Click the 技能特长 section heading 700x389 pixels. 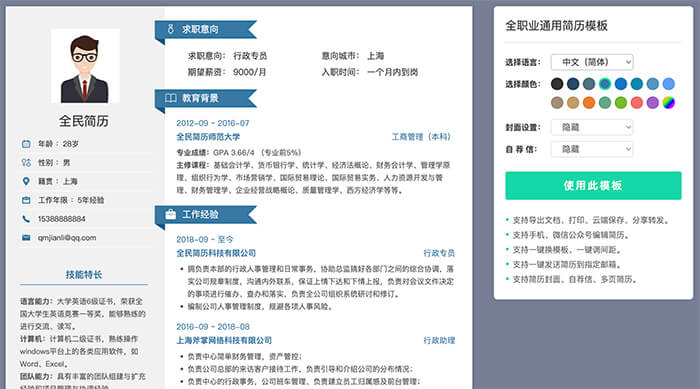[x=84, y=274]
